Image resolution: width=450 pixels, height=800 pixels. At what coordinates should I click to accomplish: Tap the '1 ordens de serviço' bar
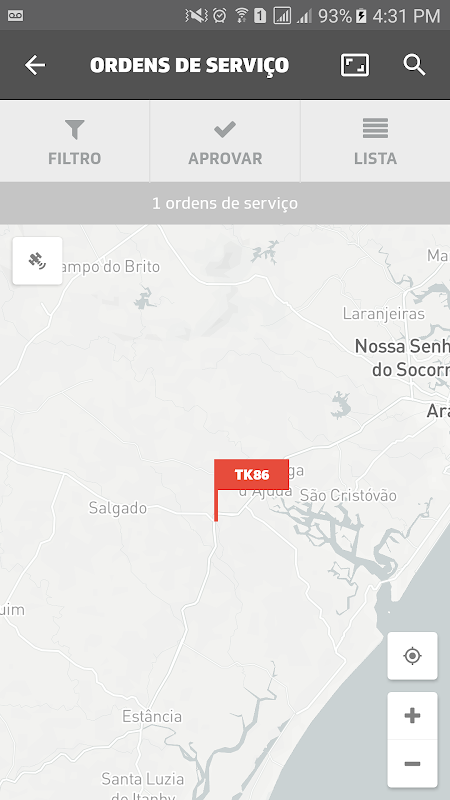tap(225, 203)
